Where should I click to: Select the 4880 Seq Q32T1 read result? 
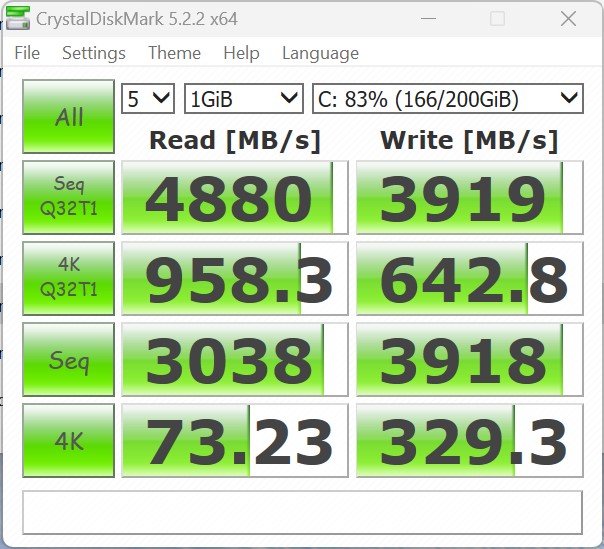click(235, 197)
